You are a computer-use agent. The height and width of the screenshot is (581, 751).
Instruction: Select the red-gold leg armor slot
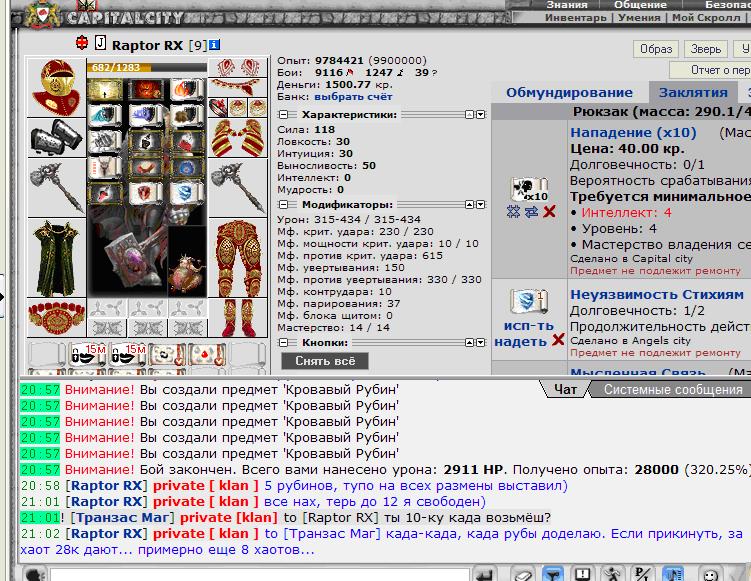(x=238, y=258)
